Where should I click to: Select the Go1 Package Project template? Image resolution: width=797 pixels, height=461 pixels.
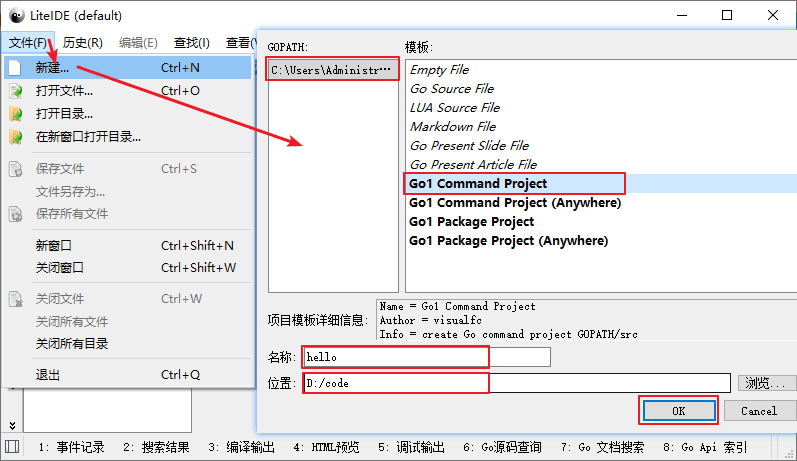click(x=471, y=222)
